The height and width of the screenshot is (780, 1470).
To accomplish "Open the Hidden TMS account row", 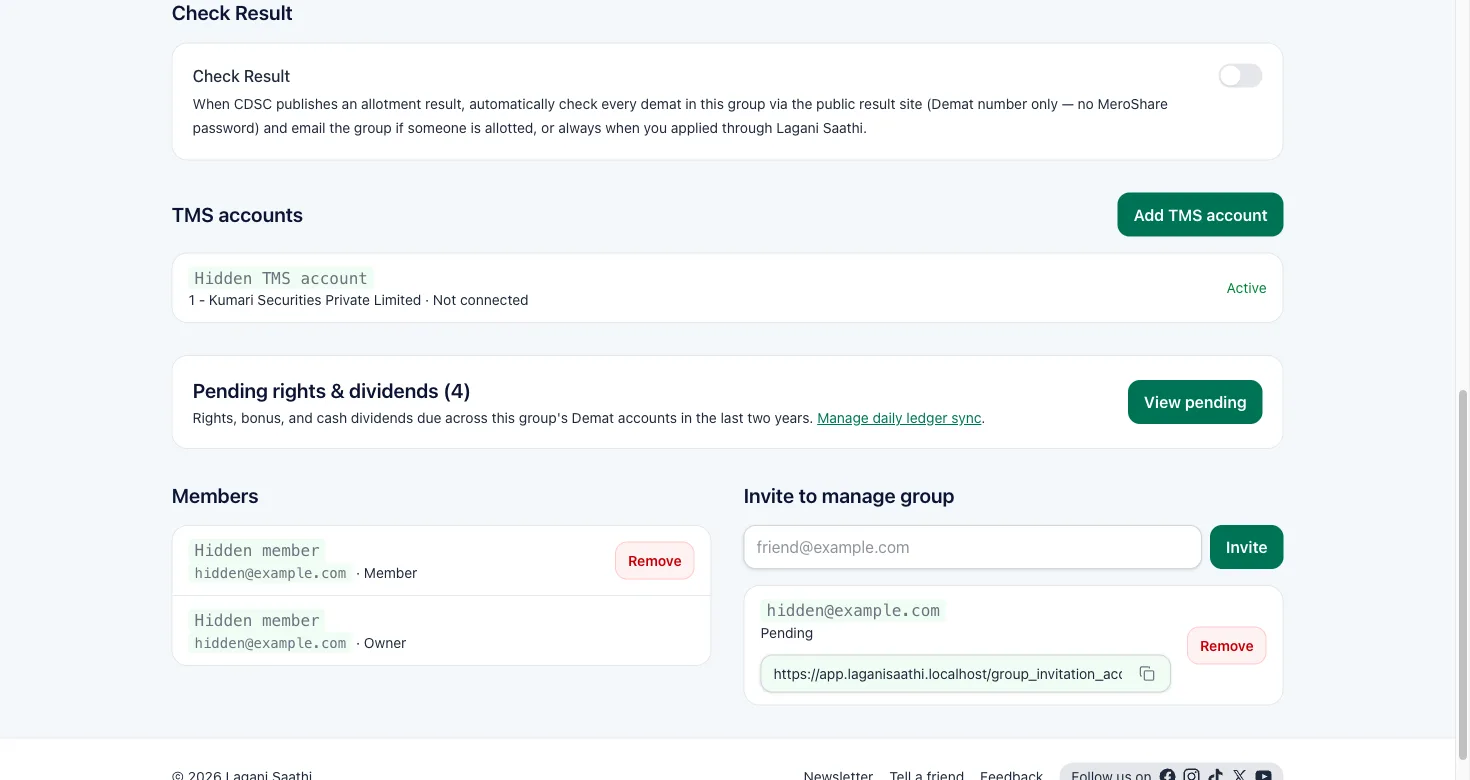I will 727,288.
